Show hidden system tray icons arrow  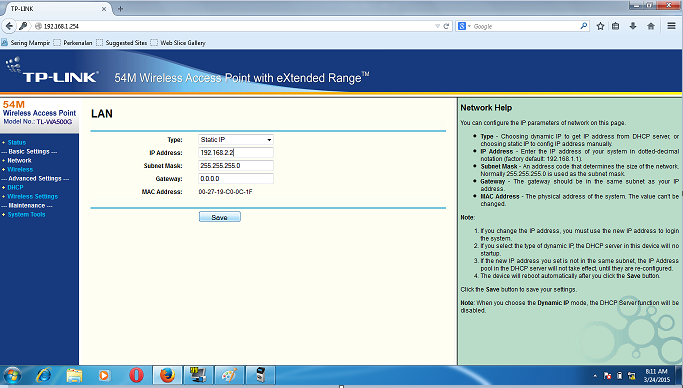pos(595,376)
